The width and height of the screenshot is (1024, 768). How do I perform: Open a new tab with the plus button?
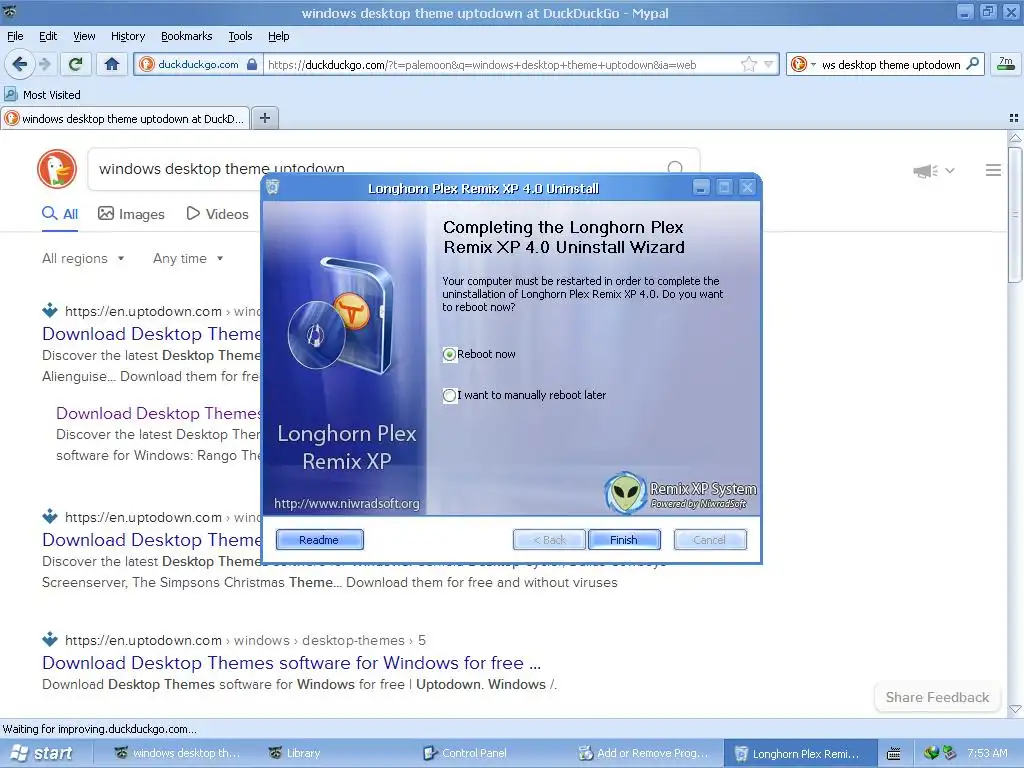coord(264,118)
